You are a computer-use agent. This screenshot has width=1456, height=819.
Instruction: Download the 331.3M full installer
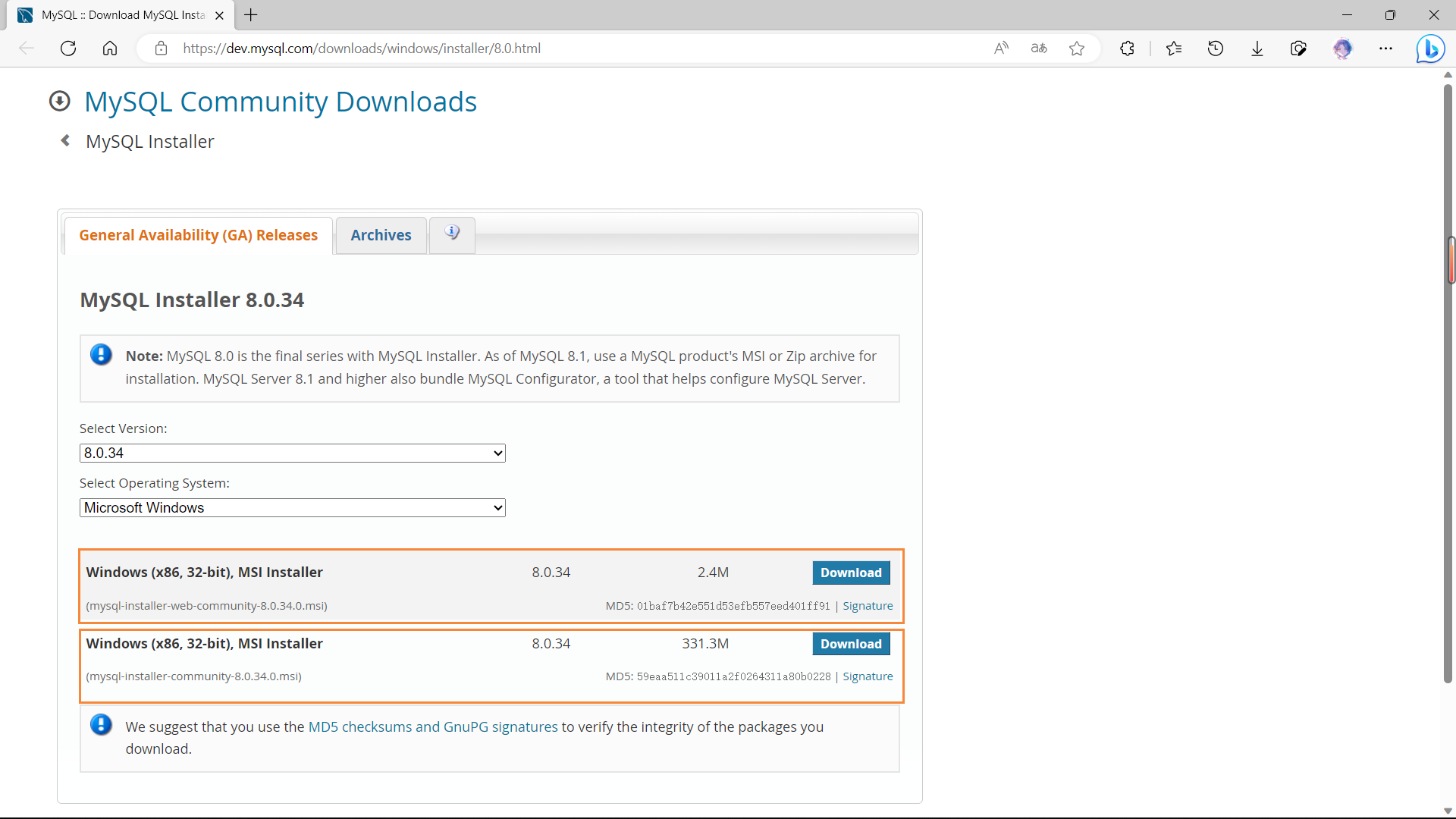pos(851,645)
